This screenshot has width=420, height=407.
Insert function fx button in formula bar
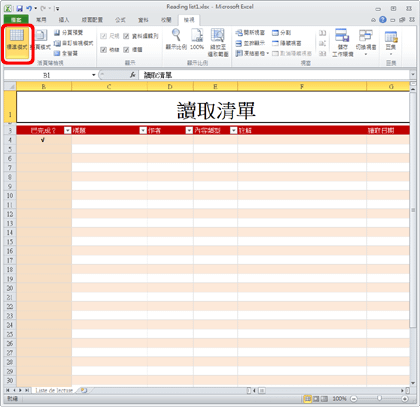tap(133, 75)
